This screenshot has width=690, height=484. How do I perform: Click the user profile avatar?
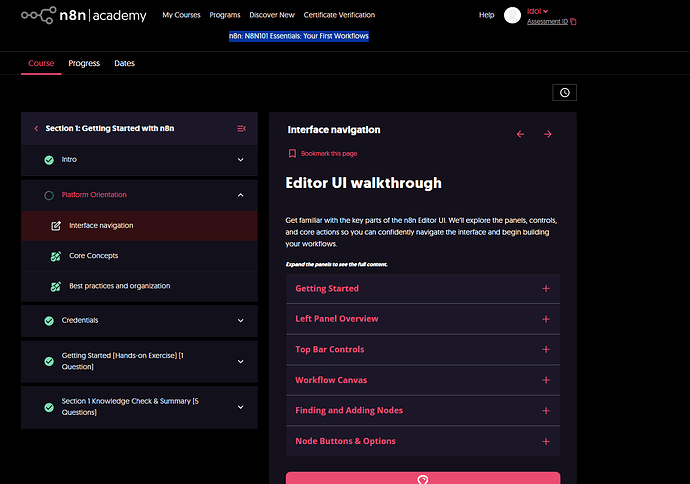(x=512, y=15)
